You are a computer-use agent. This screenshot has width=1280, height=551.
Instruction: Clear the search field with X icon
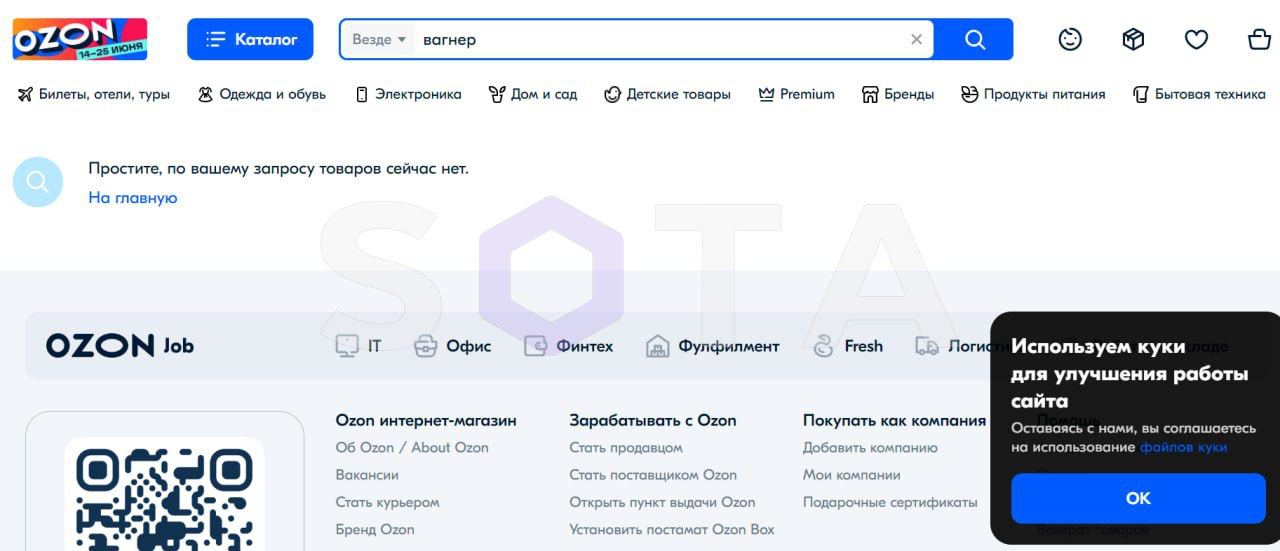click(x=916, y=40)
